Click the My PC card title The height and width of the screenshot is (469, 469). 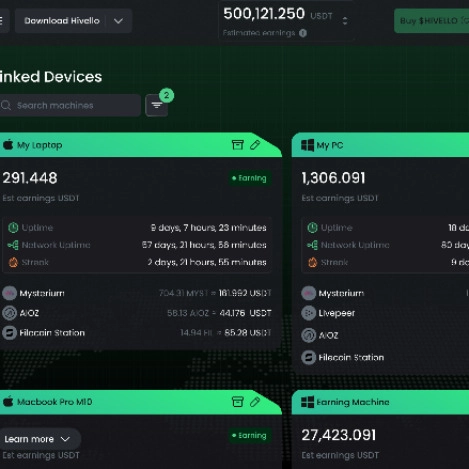[x=330, y=145]
